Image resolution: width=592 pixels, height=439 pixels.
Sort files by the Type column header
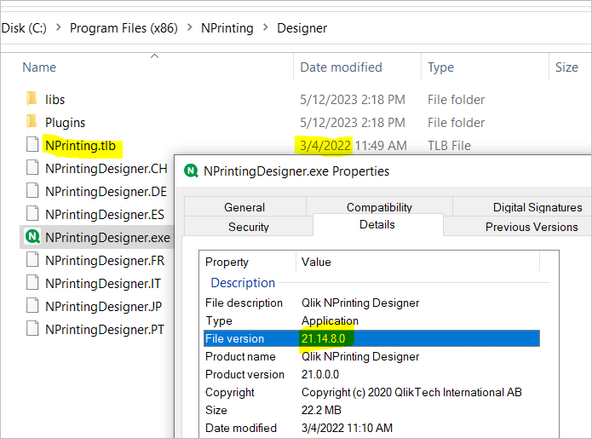click(x=441, y=67)
